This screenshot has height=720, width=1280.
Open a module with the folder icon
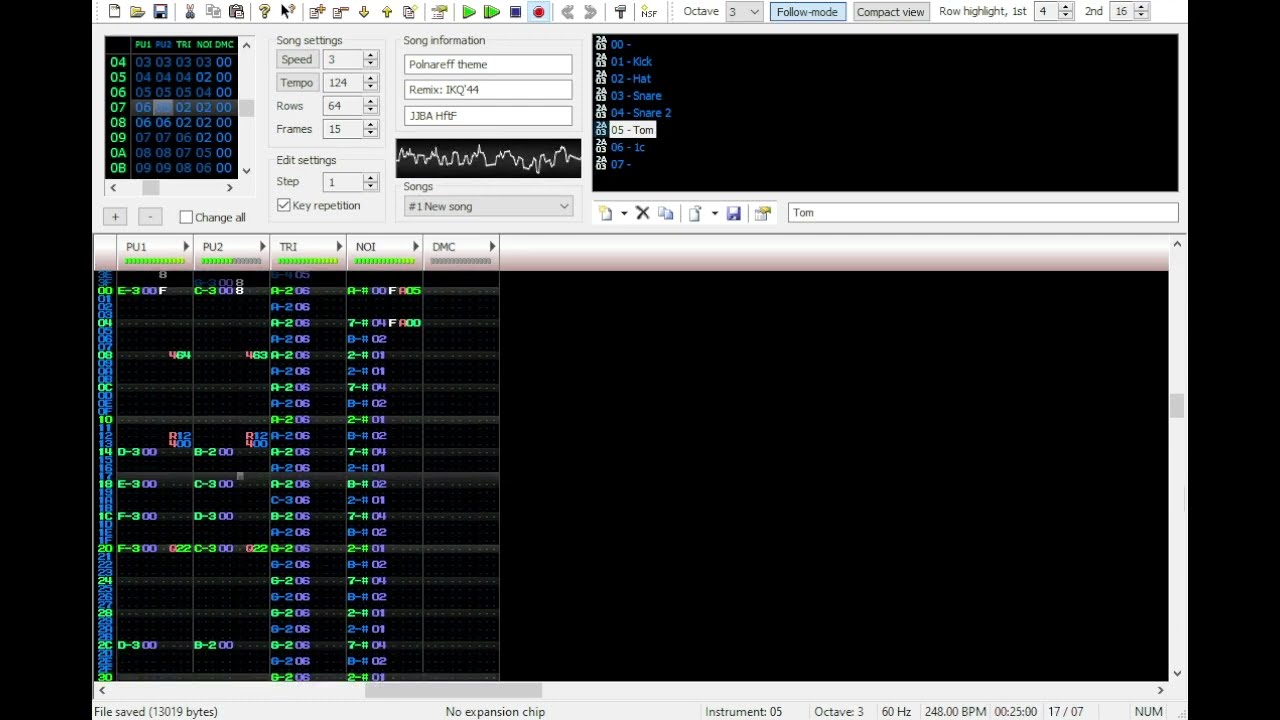[137, 12]
